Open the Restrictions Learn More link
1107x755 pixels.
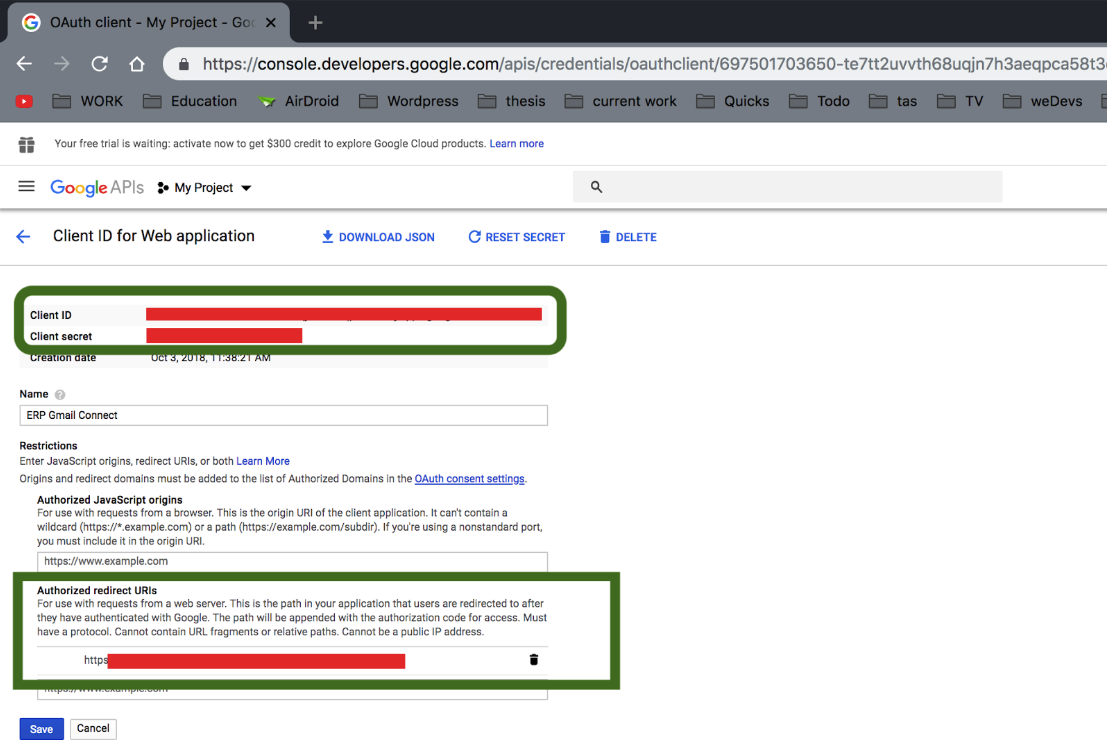(263, 461)
